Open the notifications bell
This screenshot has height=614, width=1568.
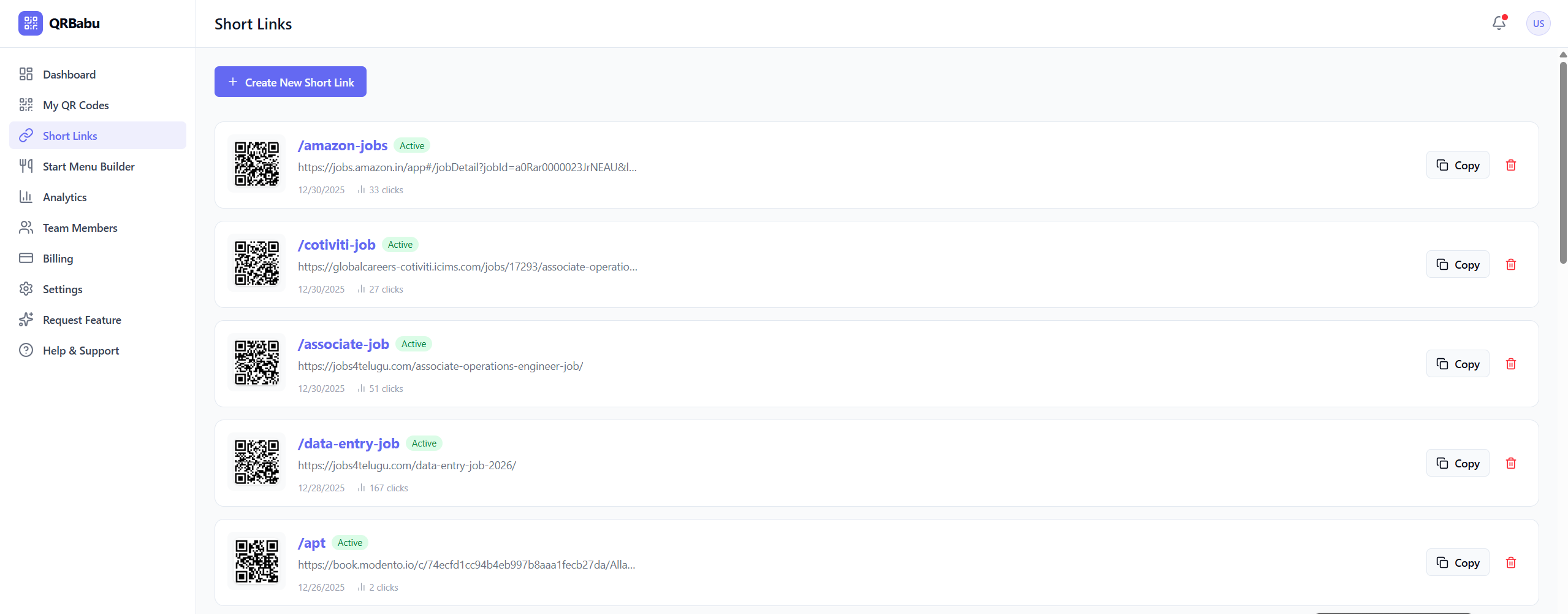[x=1498, y=22]
